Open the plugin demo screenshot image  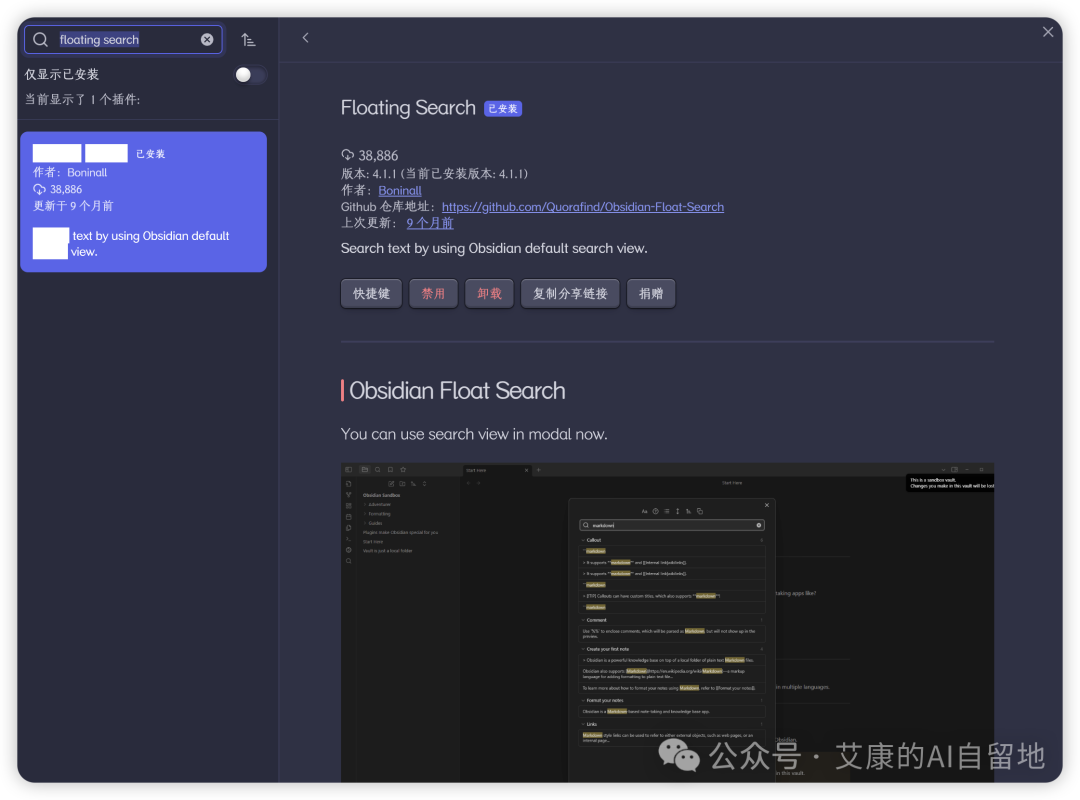tap(667, 622)
